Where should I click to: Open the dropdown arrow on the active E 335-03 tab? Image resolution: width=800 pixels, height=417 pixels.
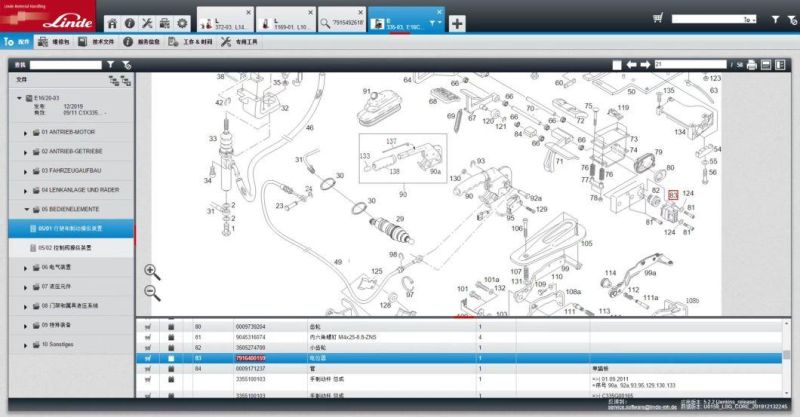[x=439, y=22]
